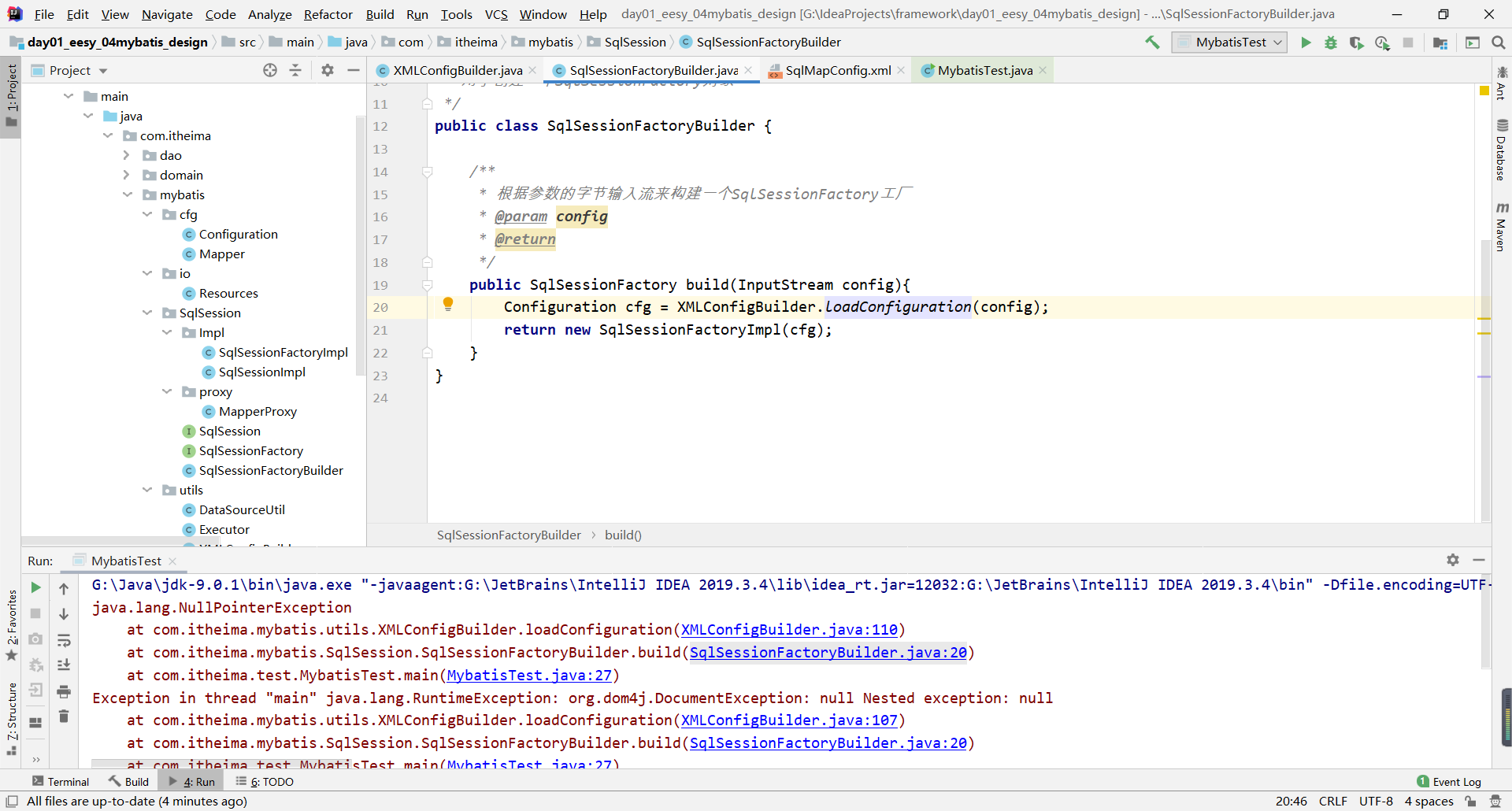Toggle the 4: Run tool window

pyautogui.click(x=191, y=782)
